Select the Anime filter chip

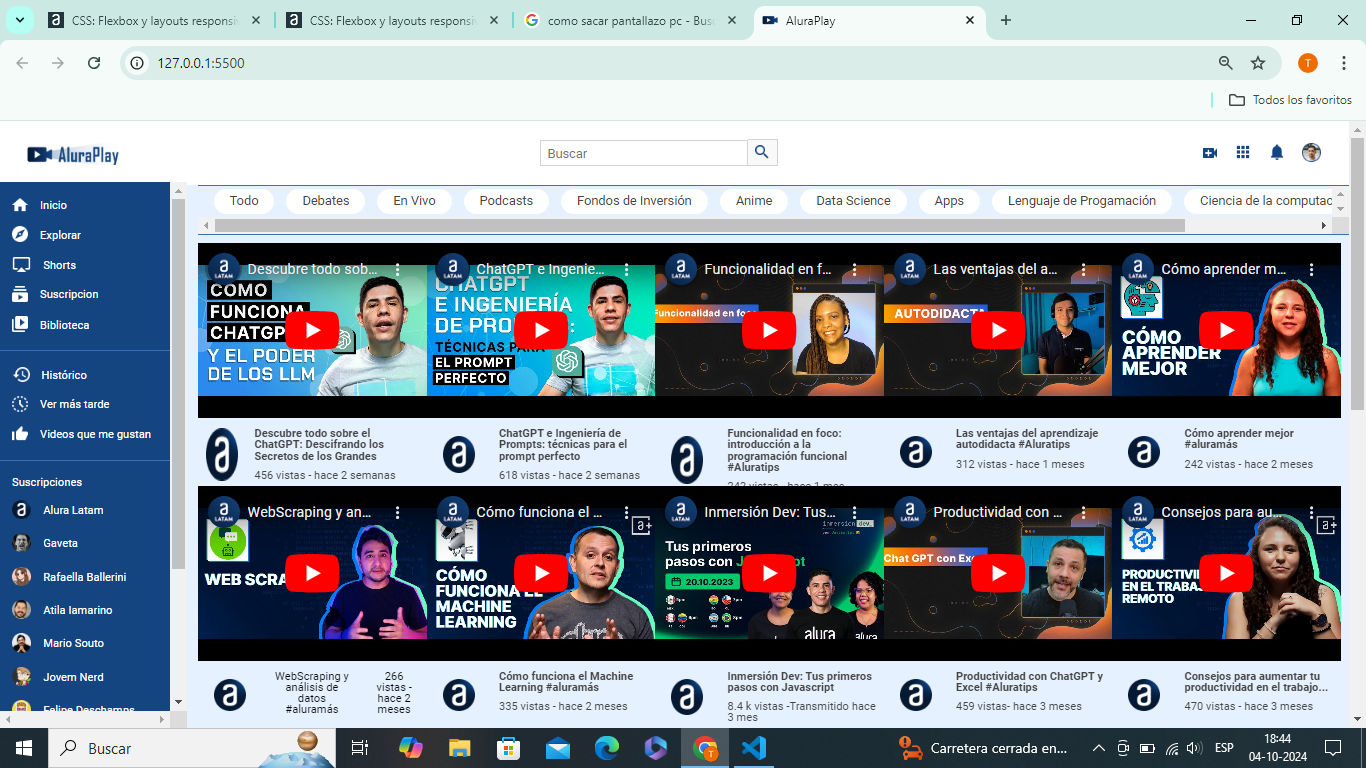[x=754, y=201]
